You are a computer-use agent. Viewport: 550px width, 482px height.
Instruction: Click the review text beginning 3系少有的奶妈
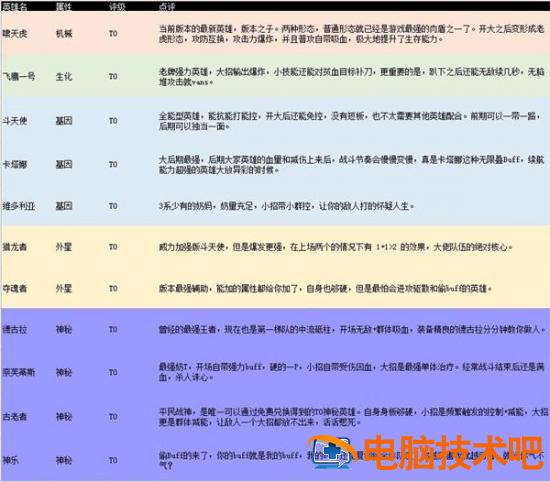point(286,206)
